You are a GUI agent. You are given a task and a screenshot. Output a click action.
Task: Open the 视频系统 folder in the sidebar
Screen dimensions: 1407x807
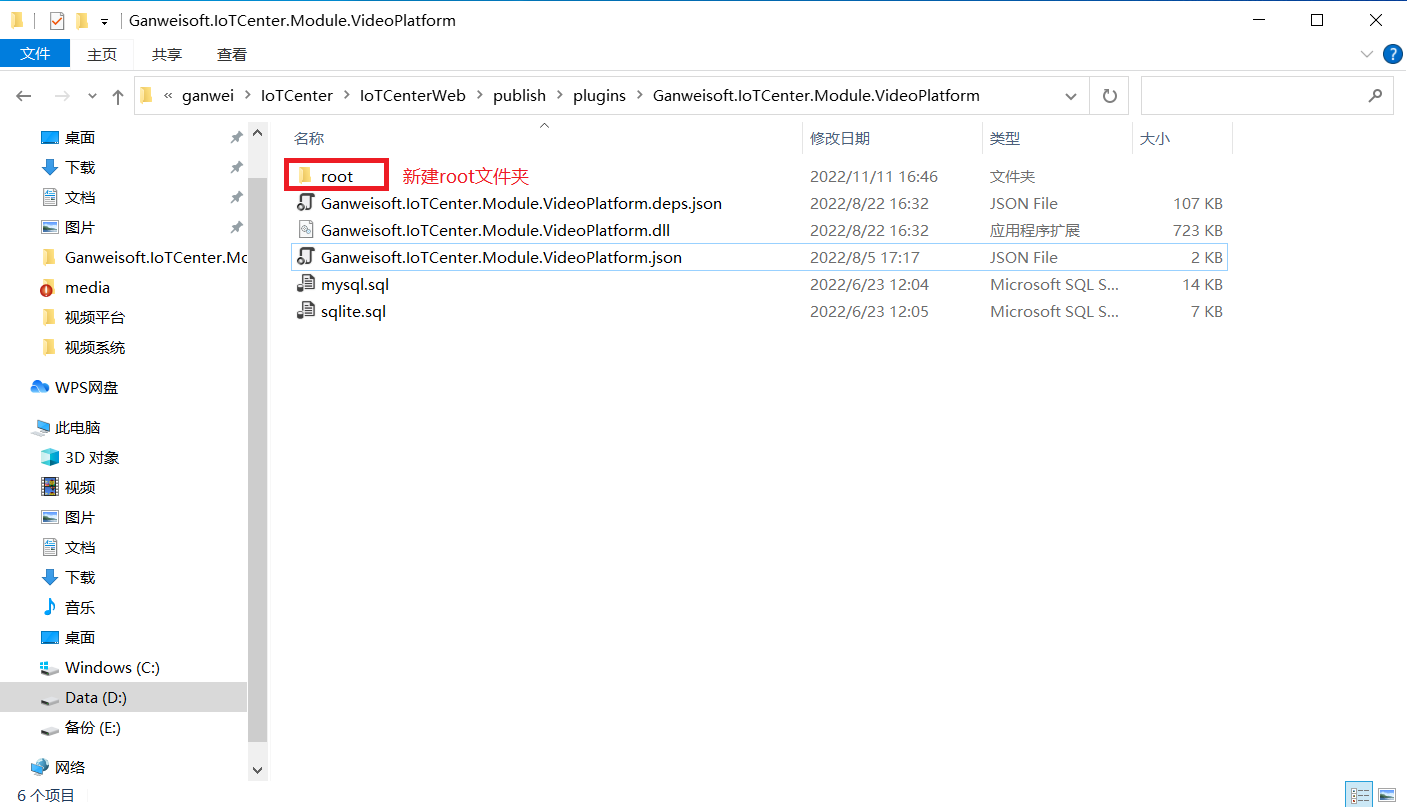click(x=95, y=347)
